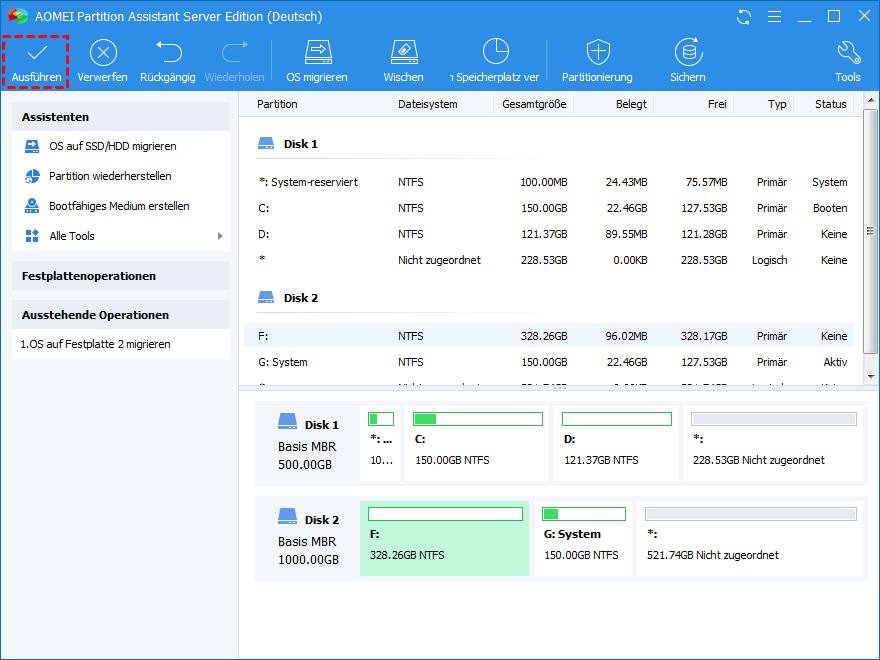Click the AOMEI app logo icon

click(x=17, y=16)
